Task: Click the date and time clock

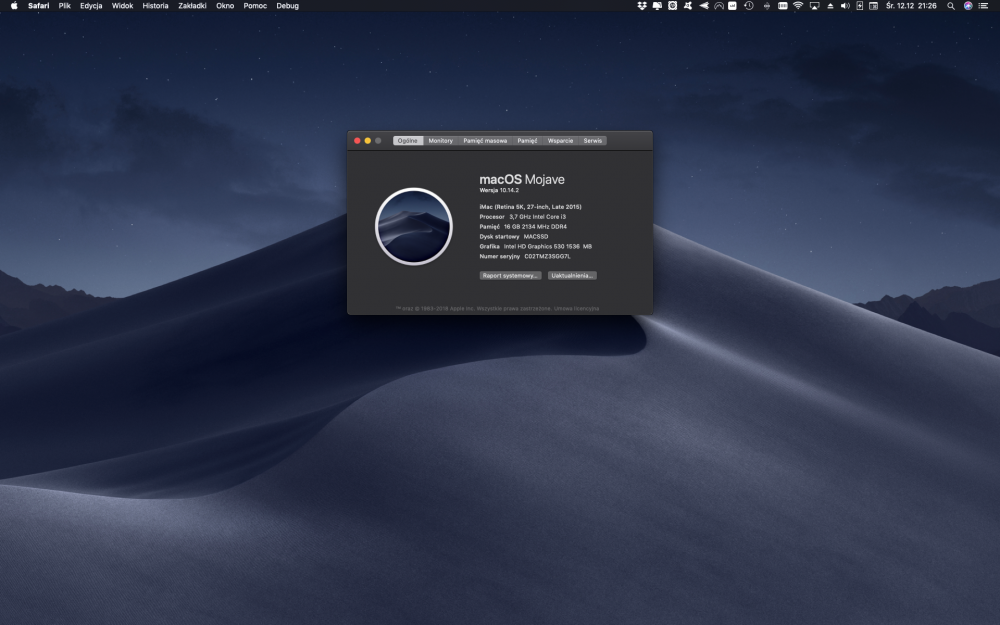Action: pos(911,6)
